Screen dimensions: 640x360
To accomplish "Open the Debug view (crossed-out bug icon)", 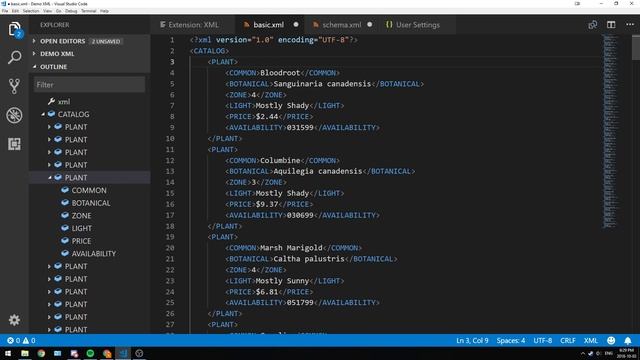I will [x=14, y=115].
